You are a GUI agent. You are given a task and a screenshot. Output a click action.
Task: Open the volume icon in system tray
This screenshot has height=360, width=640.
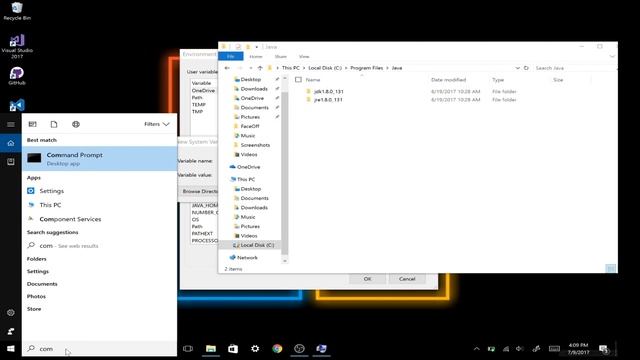[520, 349]
